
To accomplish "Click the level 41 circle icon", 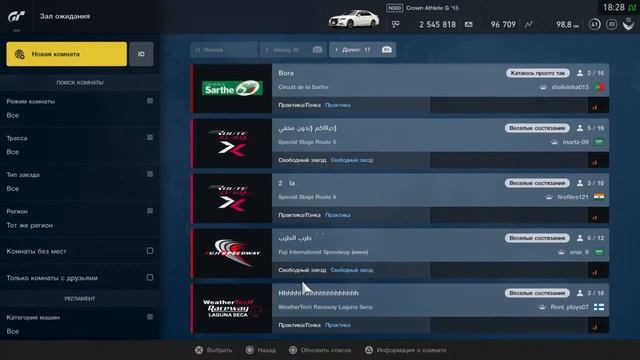I will 594,24.
